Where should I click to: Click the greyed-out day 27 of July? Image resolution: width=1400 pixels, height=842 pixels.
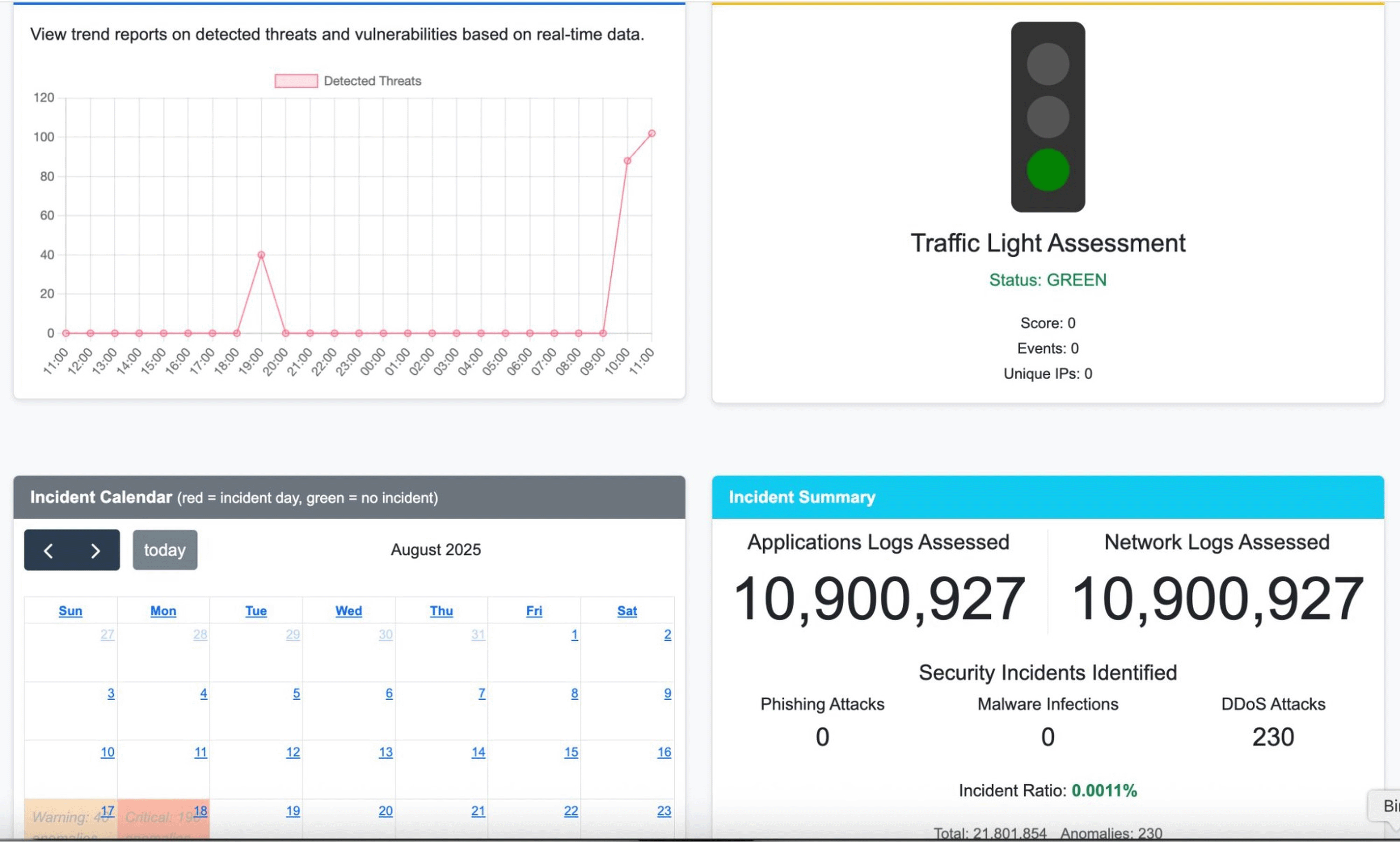(108, 635)
